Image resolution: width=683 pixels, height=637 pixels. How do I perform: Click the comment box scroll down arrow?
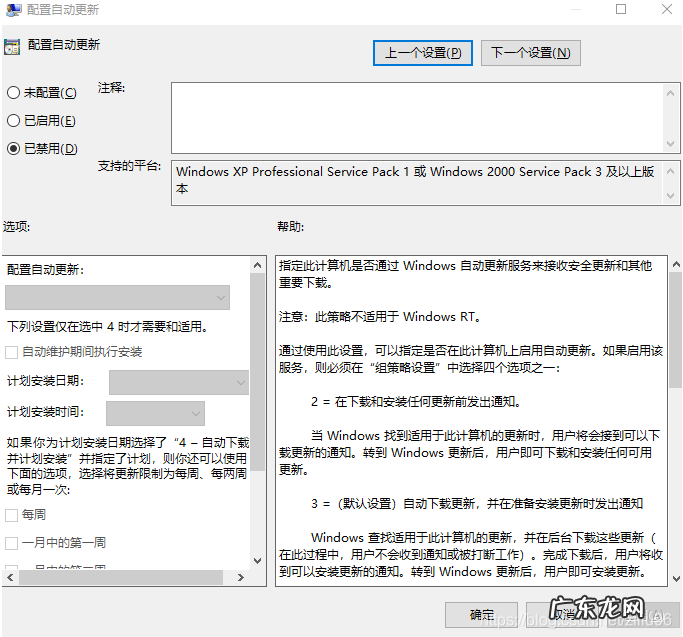point(670,144)
